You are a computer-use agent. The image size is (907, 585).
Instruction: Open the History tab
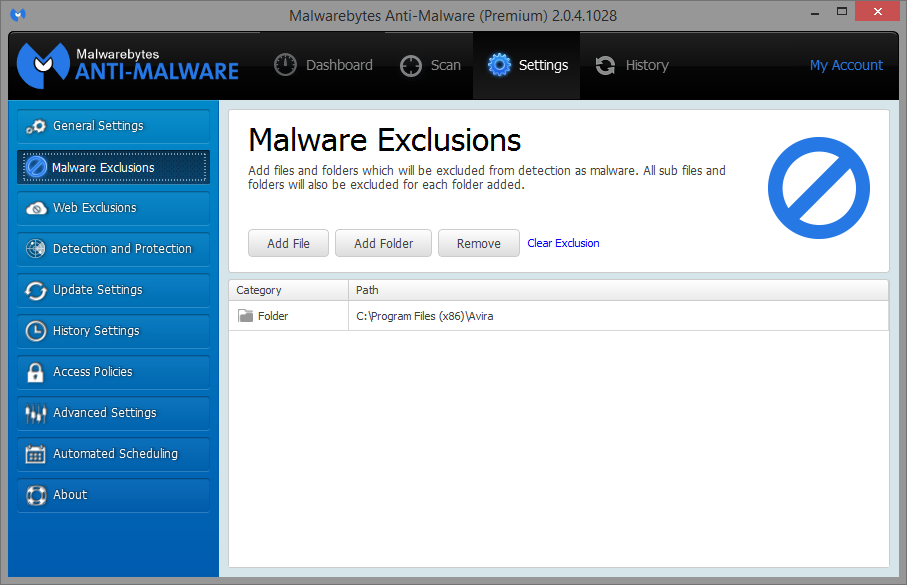632,65
